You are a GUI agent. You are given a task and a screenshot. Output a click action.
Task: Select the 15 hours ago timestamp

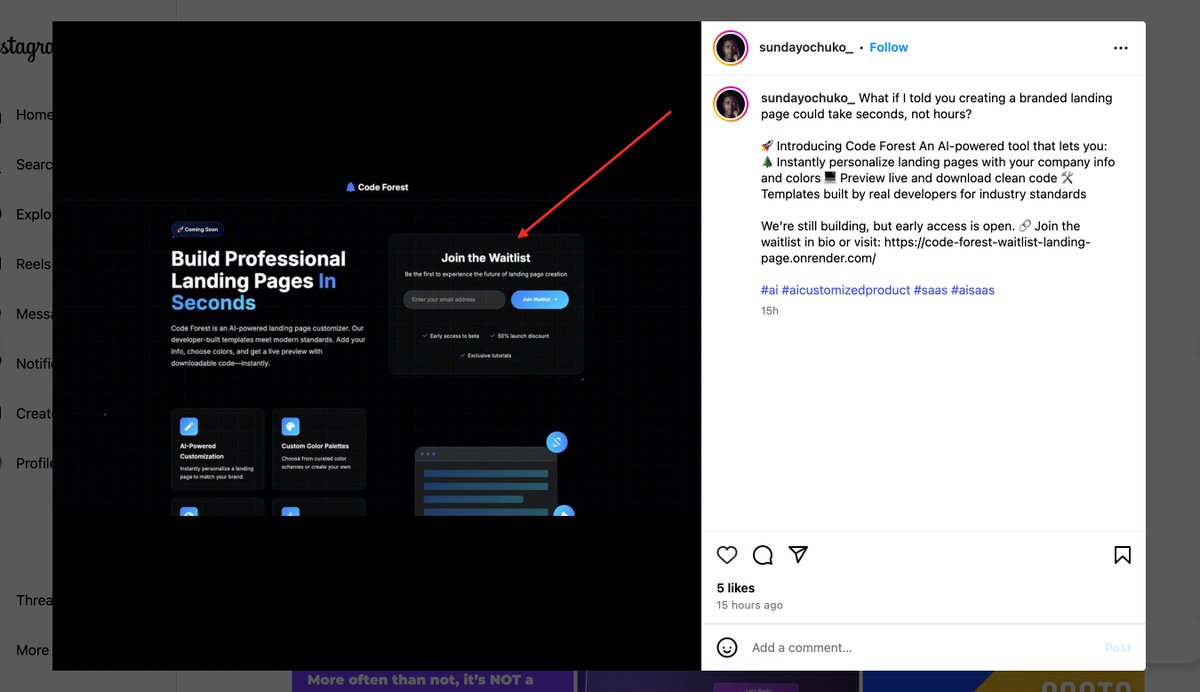[750, 605]
